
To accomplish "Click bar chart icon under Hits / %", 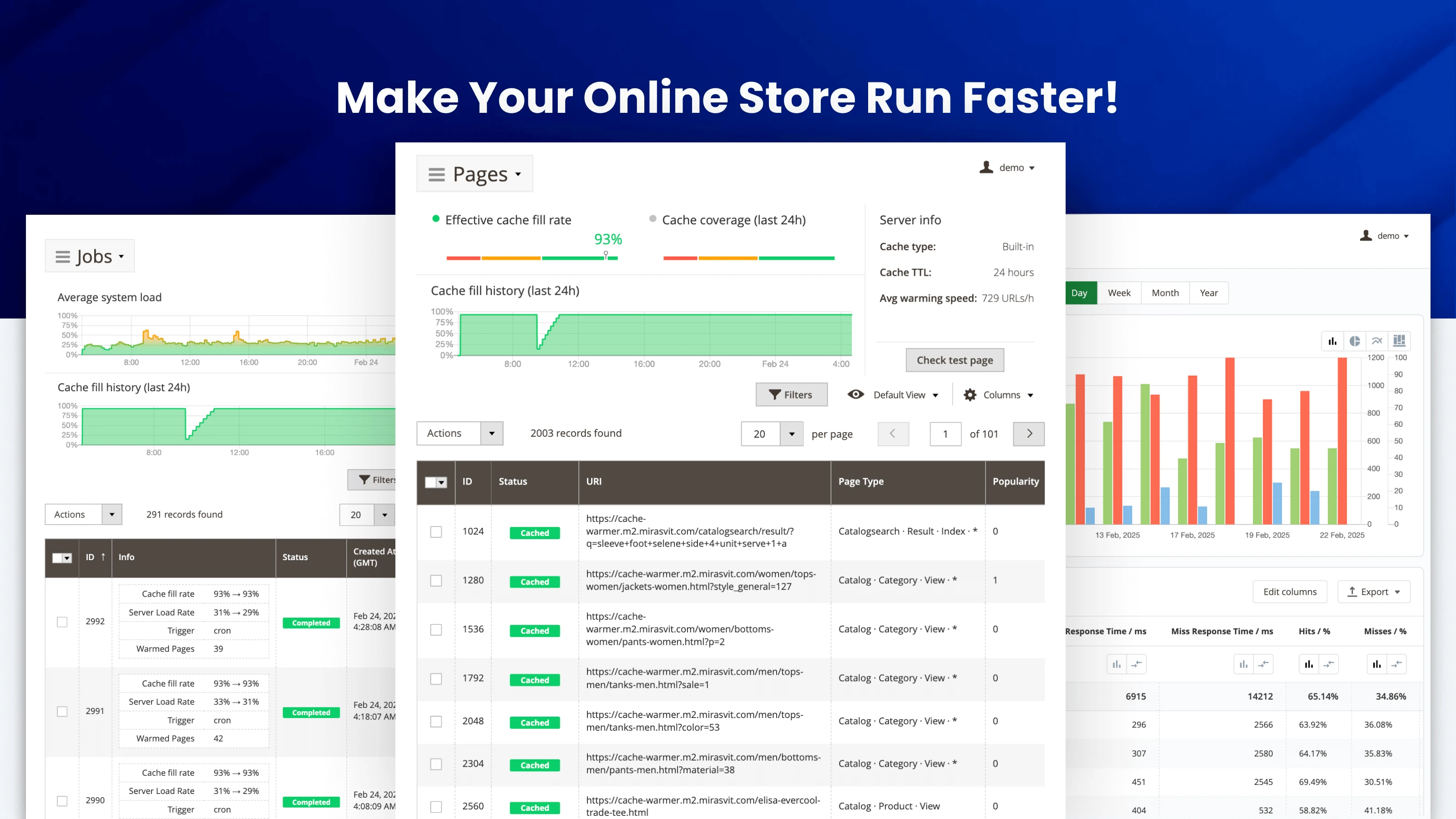I will coord(1309,664).
